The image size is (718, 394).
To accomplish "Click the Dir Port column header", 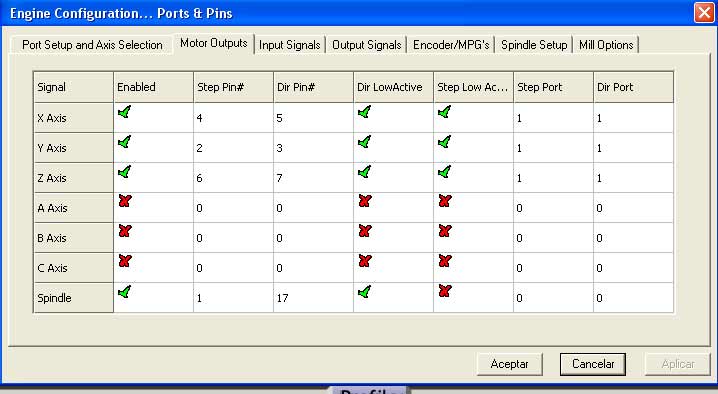I will 633,87.
